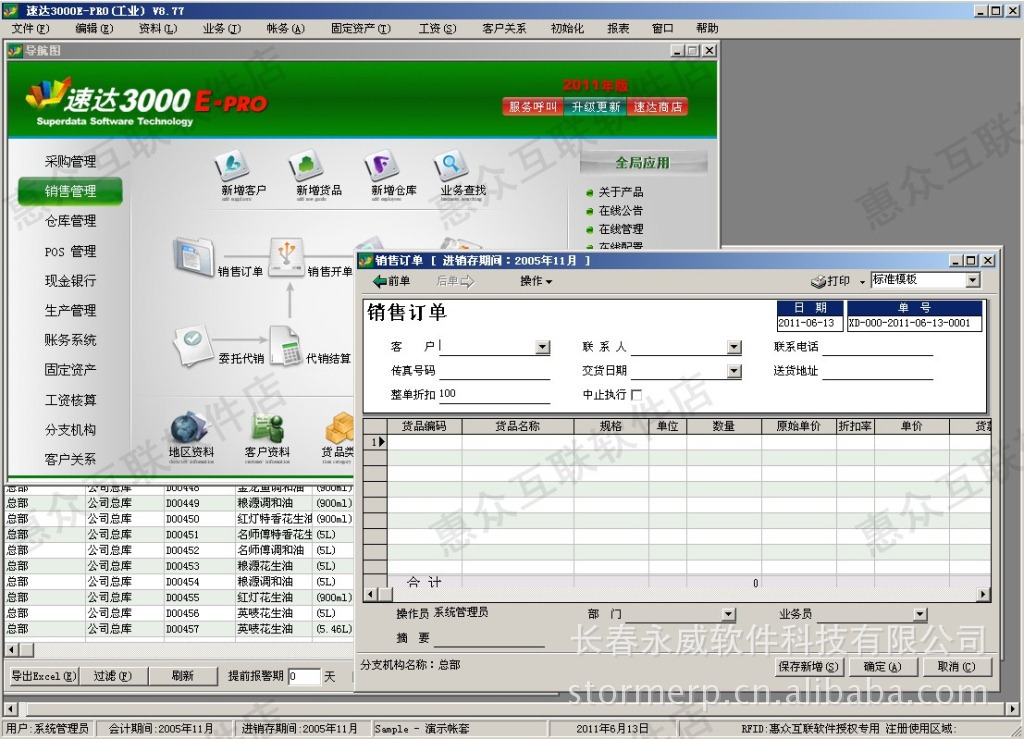This screenshot has height=739, width=1024.
Task: Select 现金银行 in the navigation sidebar
Action: (x=71, y=281)
